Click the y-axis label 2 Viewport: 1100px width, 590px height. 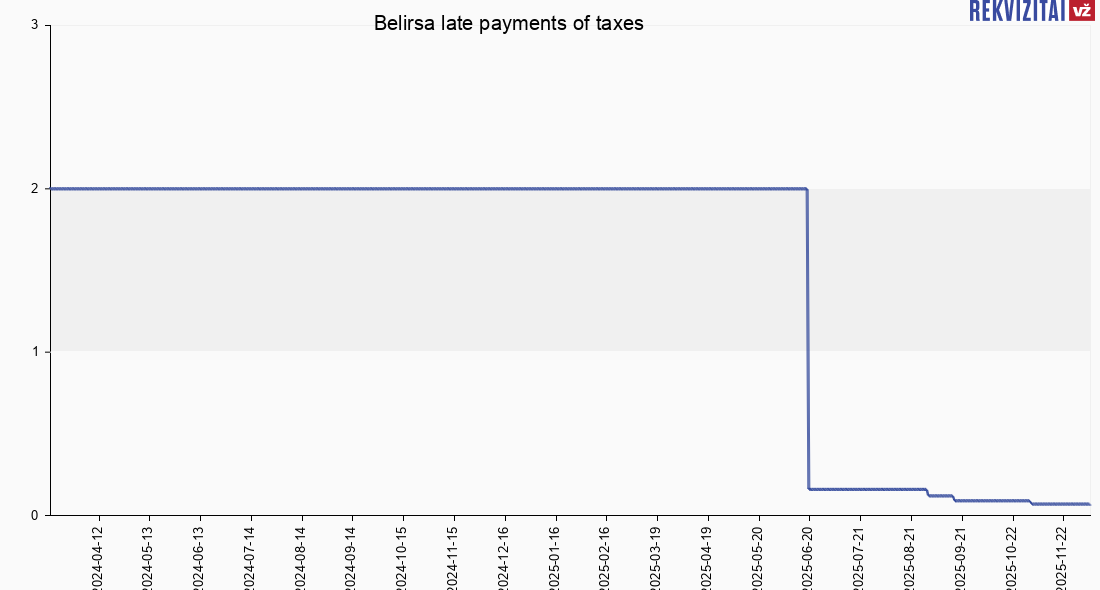(x=35, y=188)
